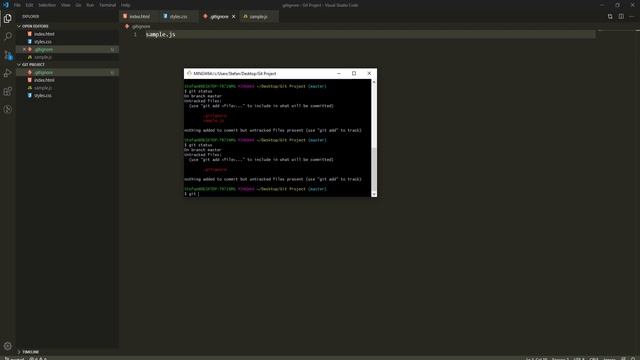The width and height of the screenshot is (640, 360).
Task: Open the Run menu
Action: click(x=90, y=5)
